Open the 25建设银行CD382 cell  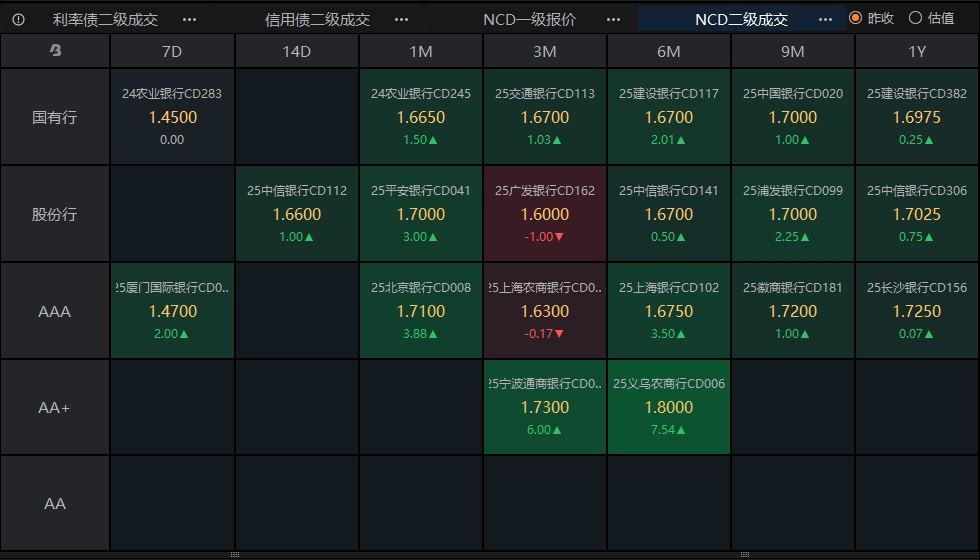click(x=917, y=117)
